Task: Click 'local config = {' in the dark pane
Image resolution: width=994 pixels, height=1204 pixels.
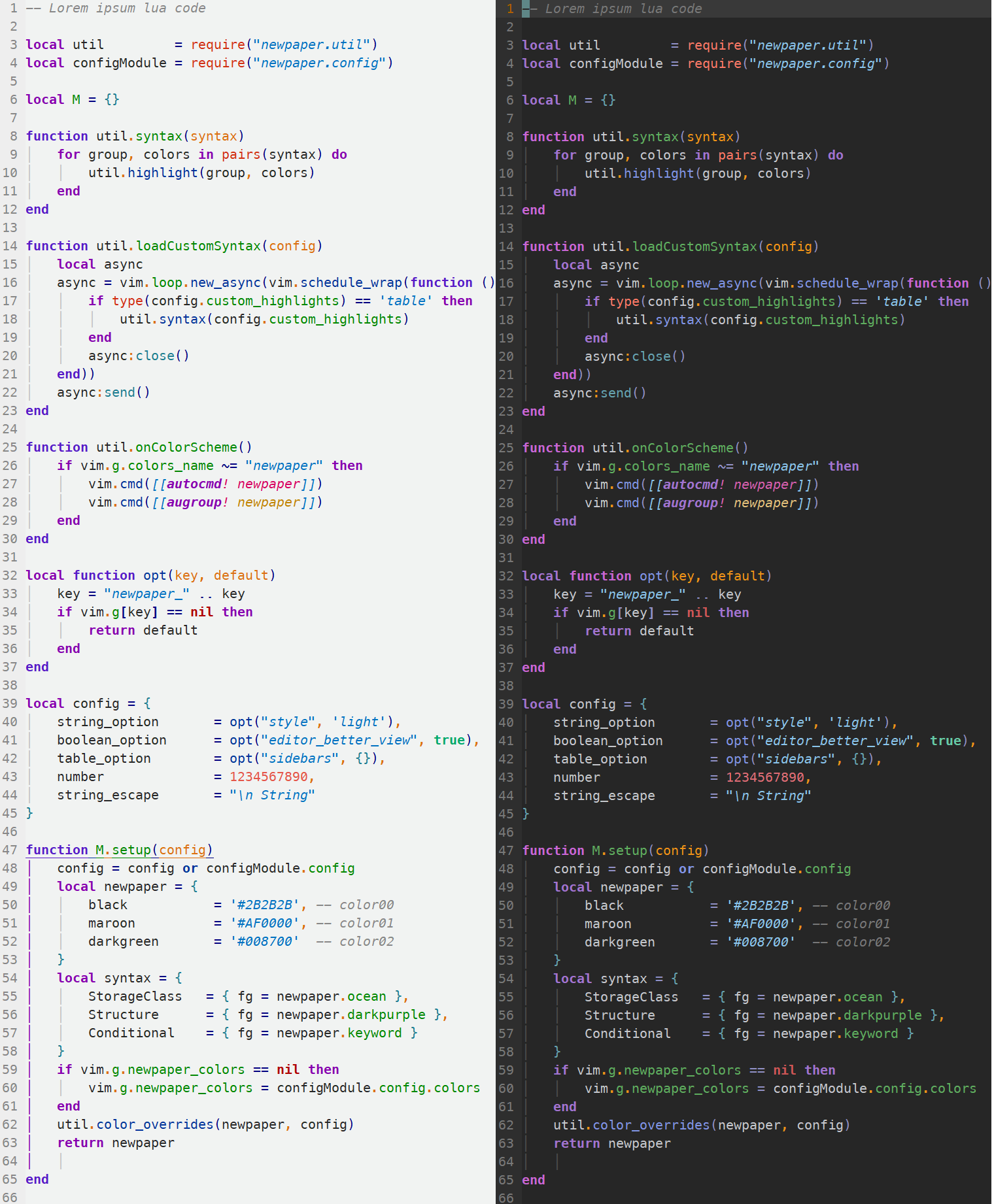Action: (585, 704)
